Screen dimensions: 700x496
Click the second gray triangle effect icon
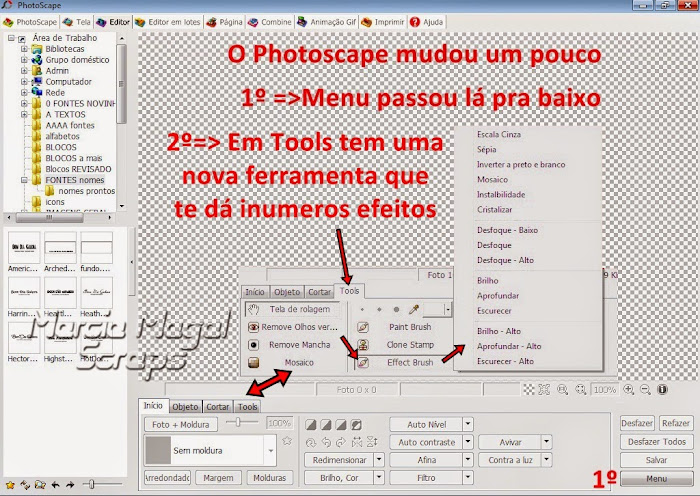[x=326, y=425]
